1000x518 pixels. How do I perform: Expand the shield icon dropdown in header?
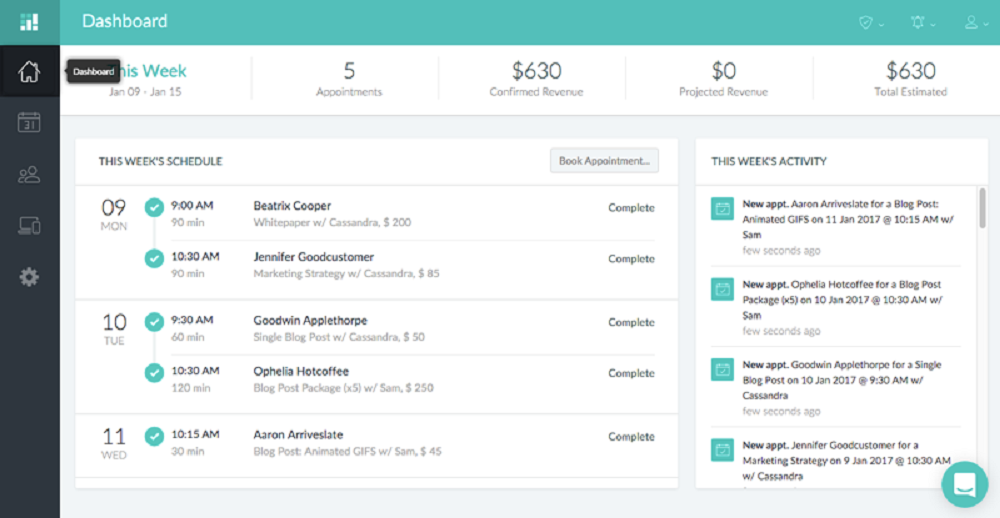pyautogui.click(x=870, y=22)
